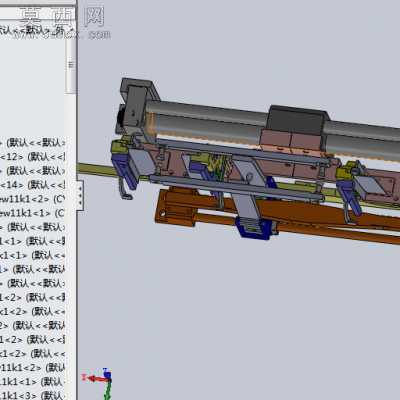
Task: Select the tree row 'k1<1> (默认<<'
Action: coord(32,255)
